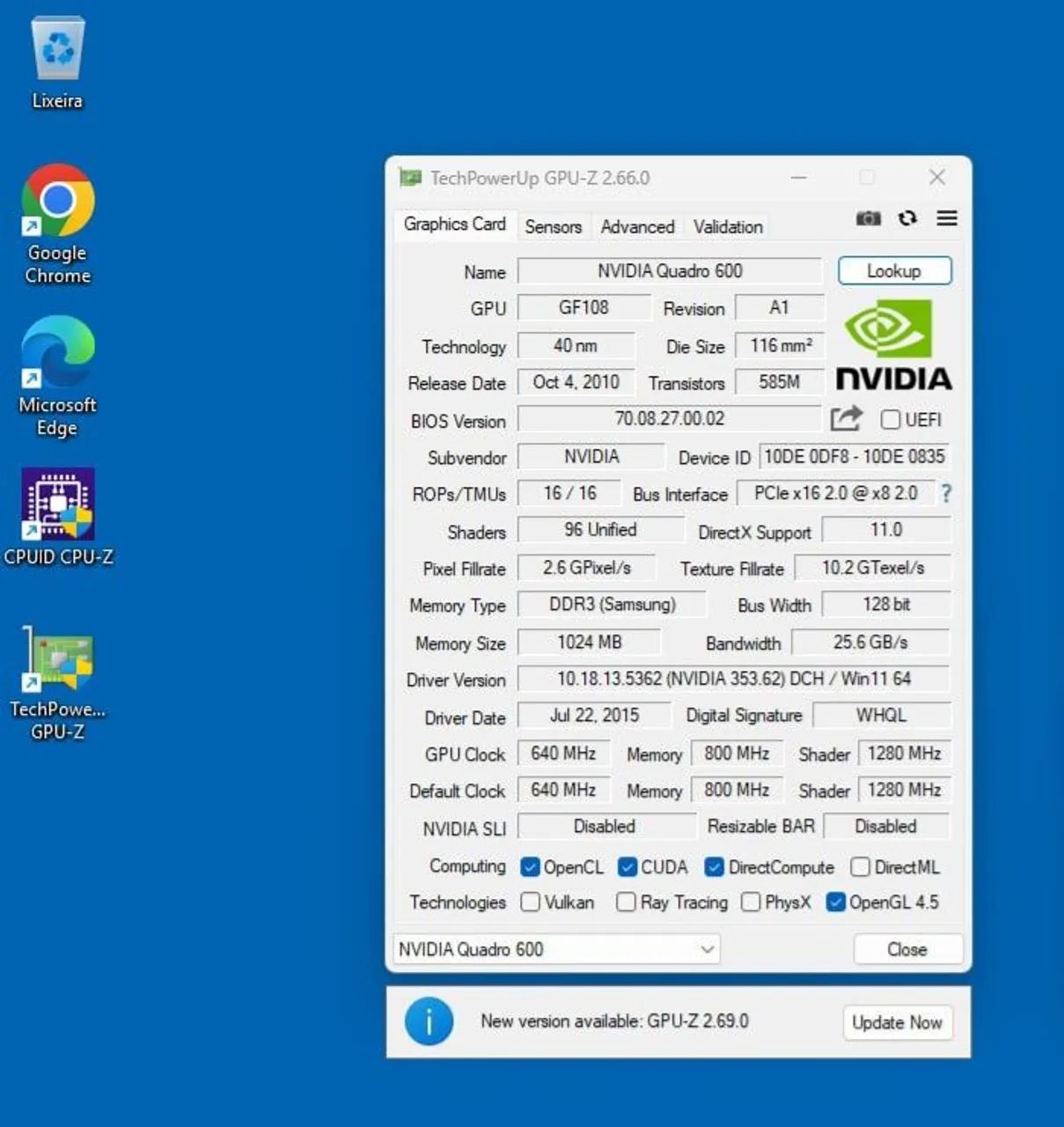Screen dimensions: 1064x1127
Task: Click the refresh arrows icon
Action: tap(907, 218)
